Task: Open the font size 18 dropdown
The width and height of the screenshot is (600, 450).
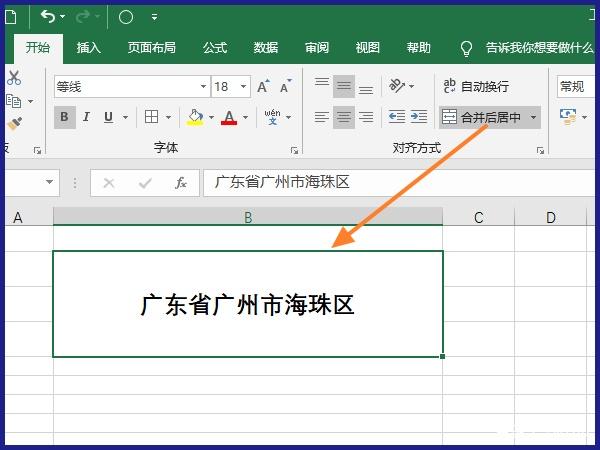Action: 243,86
